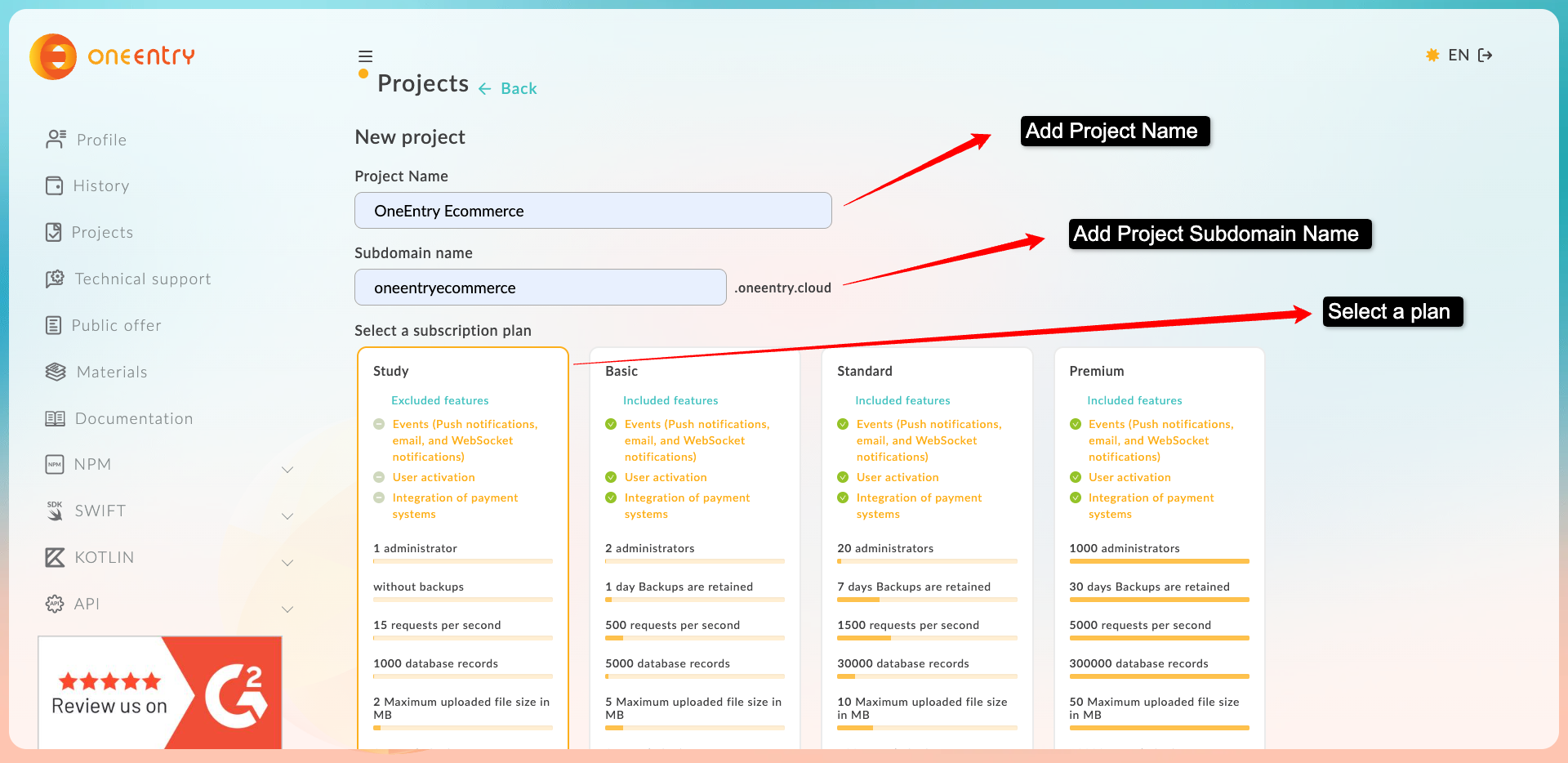Click 'without backups' in Study plan

pyautogui.click(x=418, y=587)
